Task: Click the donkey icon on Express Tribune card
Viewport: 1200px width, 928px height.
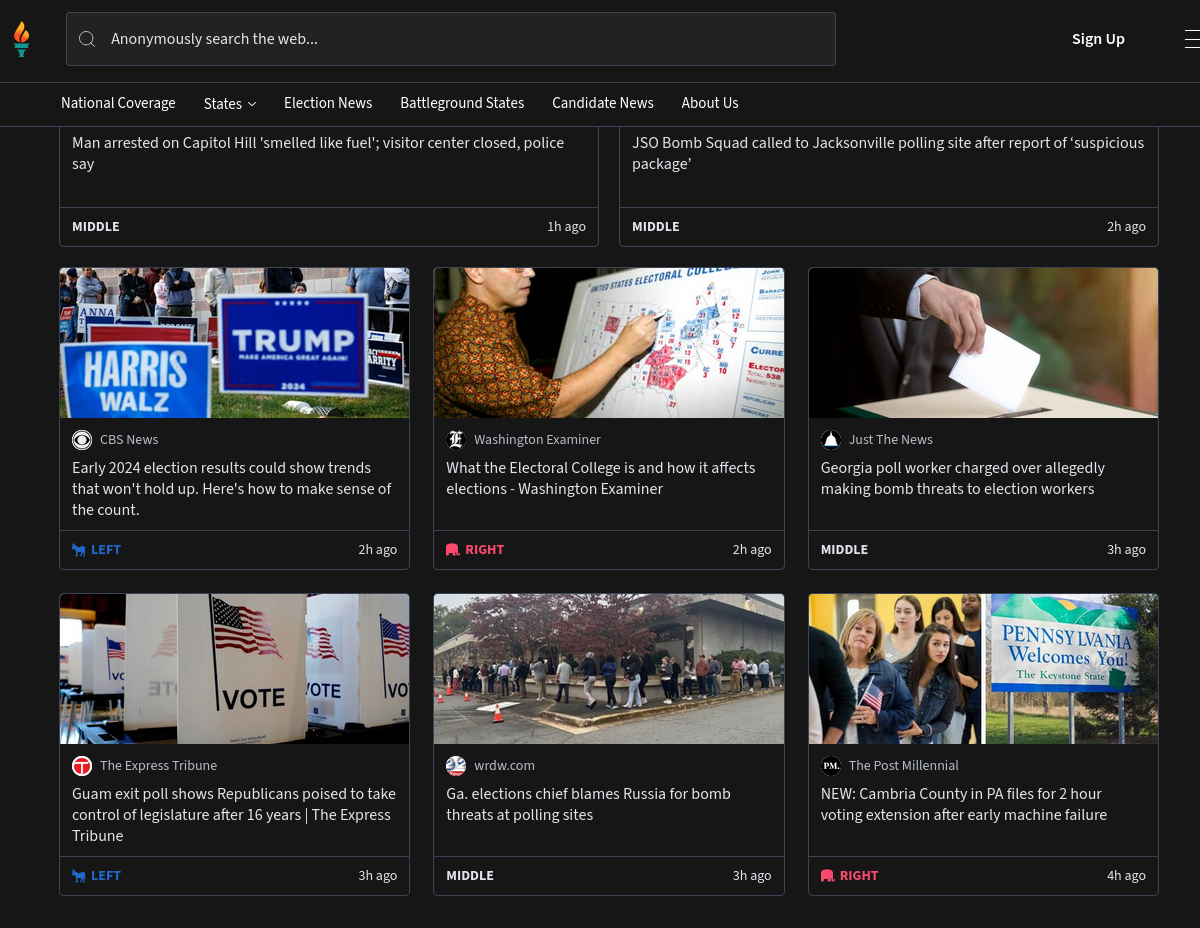Action: pyautogui.click(x=79, y=876)
